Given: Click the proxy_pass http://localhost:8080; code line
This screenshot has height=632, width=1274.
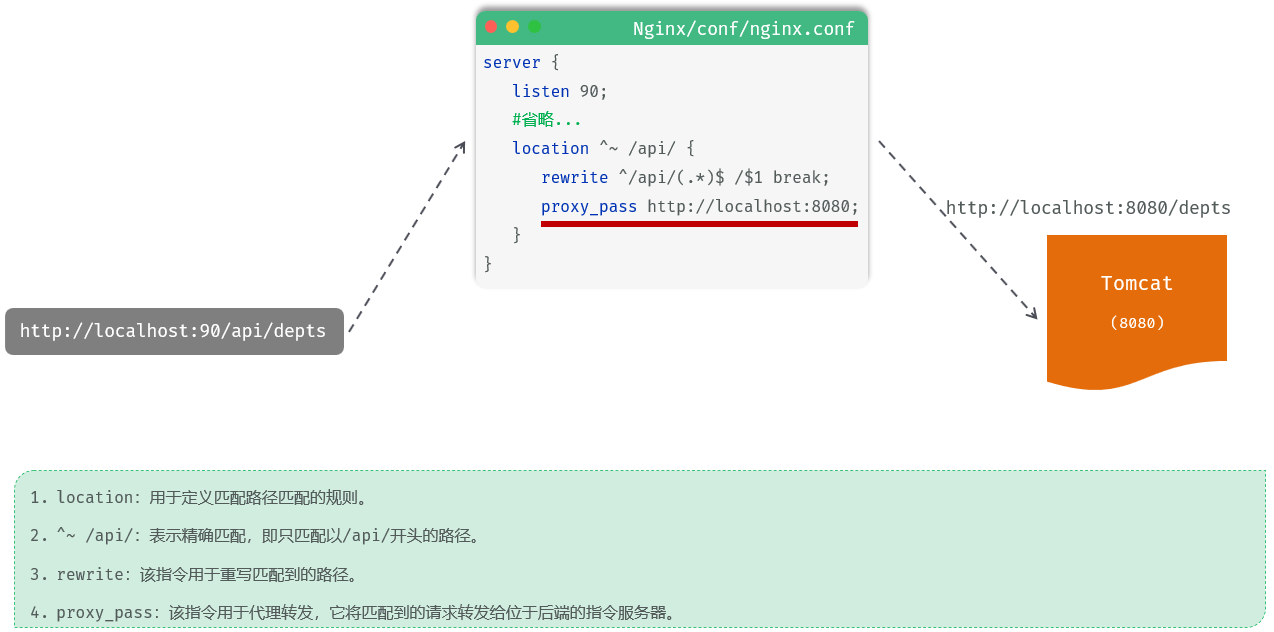Looking at the screenshot, I should pos(700,206).
